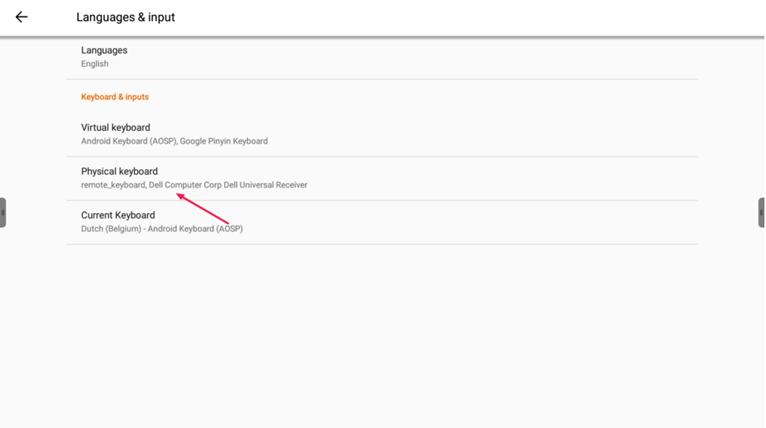
Task: Click the red arrow annotation
Action: (203, 209)
